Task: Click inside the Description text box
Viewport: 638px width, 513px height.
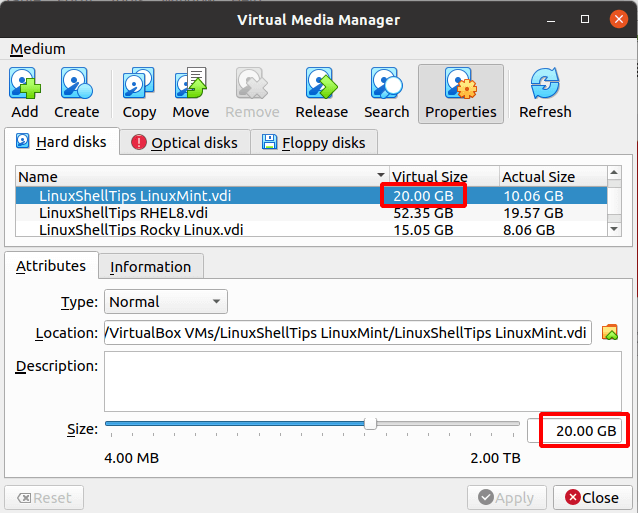Action: point(363,382)
